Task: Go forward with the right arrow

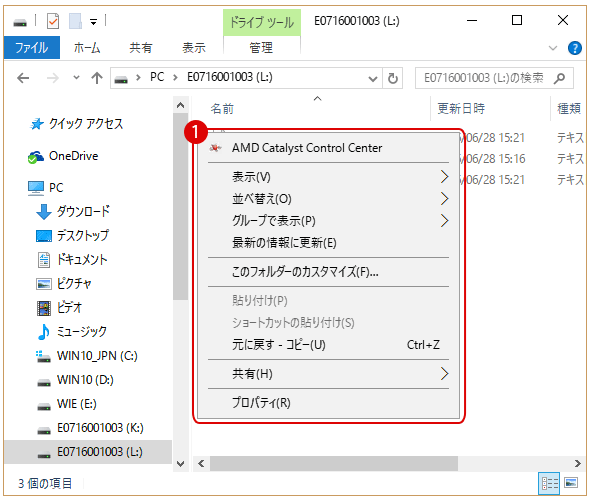Action: pyautogui.click(x=53, y=78)
